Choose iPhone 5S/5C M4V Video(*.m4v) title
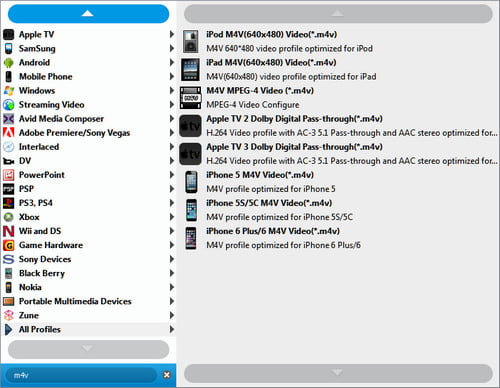Image resolution: width=500 pixels, height=388 pixels. point(269,203)
